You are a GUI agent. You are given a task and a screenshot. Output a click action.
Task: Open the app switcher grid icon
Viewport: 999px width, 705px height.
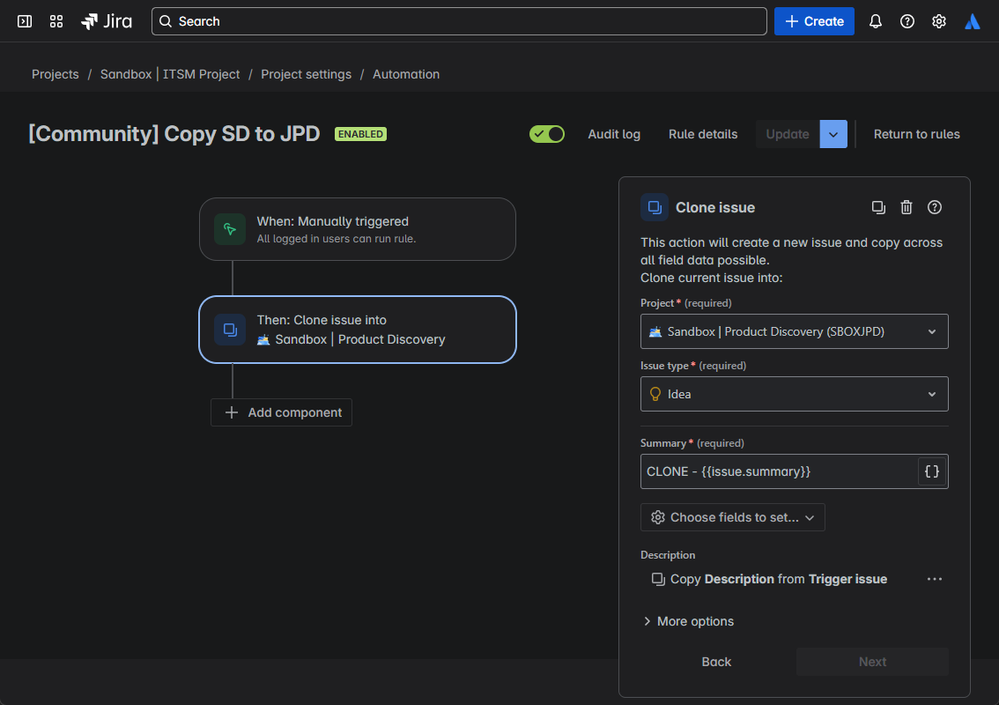56,21
